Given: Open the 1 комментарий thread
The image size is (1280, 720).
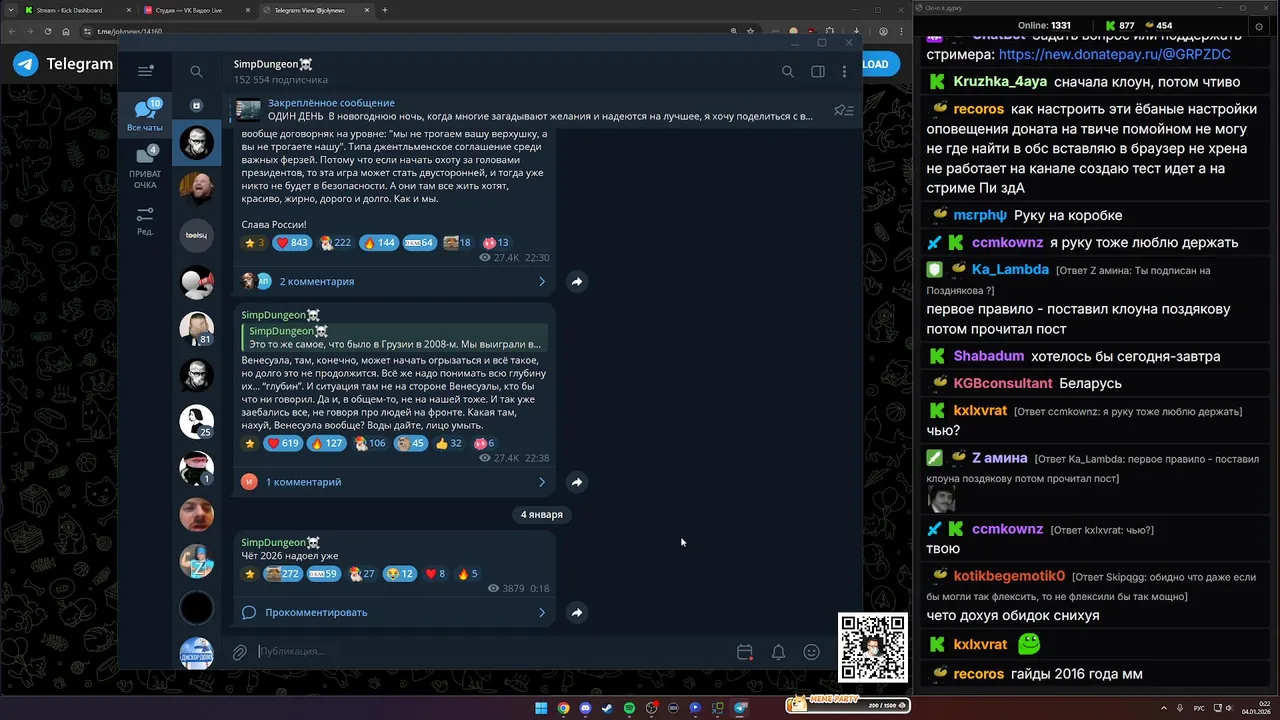Looking at the screenshot, I should pos(304,482).
